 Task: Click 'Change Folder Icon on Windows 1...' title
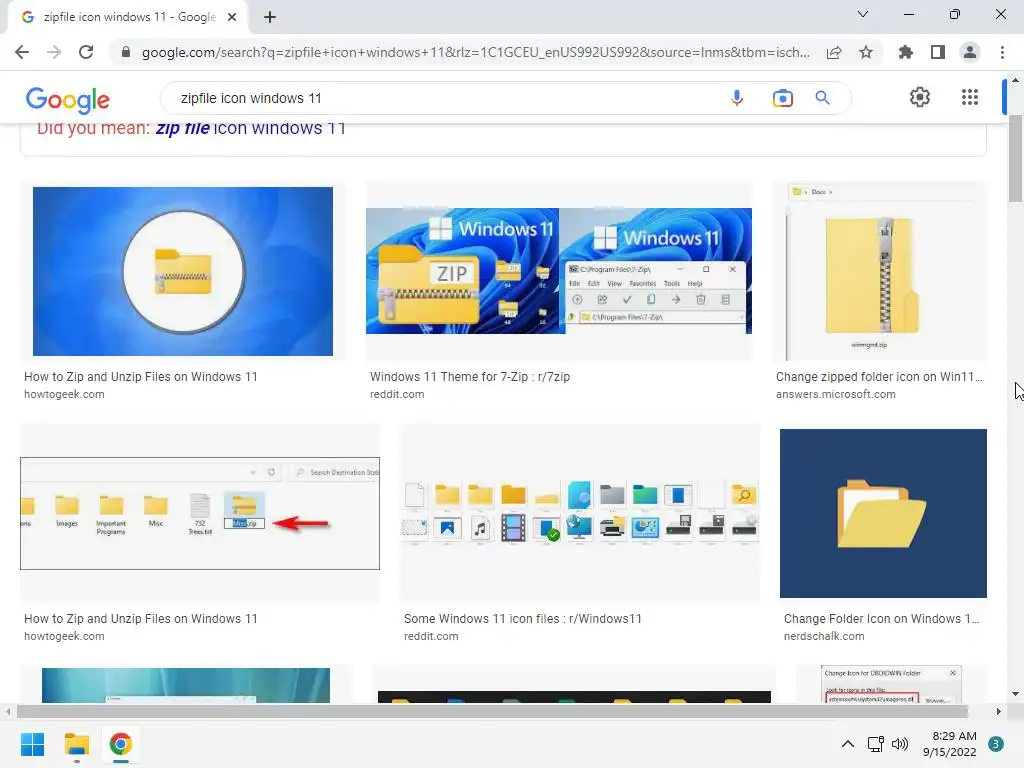tap(882, 618)
